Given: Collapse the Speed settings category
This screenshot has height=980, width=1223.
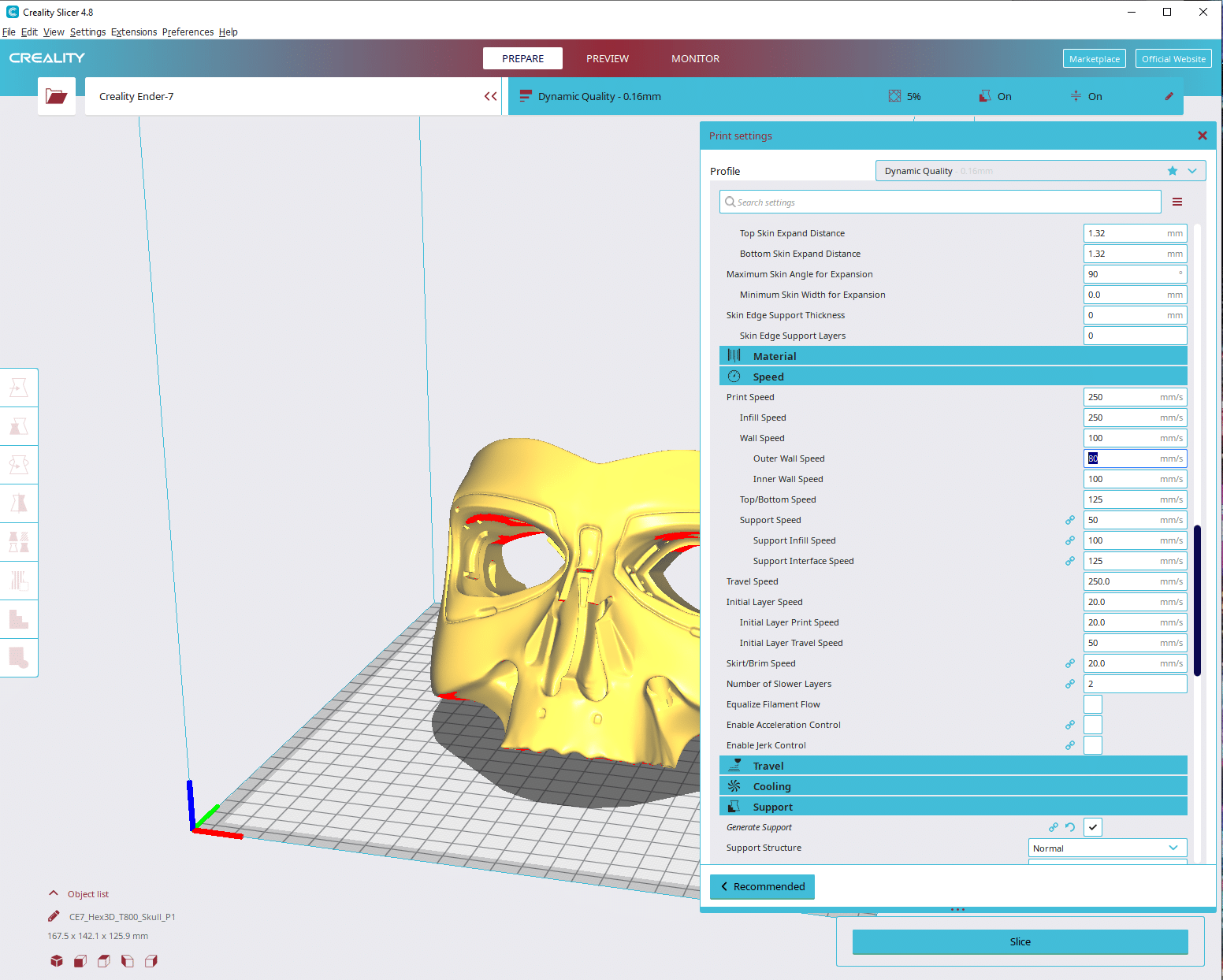Looking at the screenshot, I should point(953,377).
